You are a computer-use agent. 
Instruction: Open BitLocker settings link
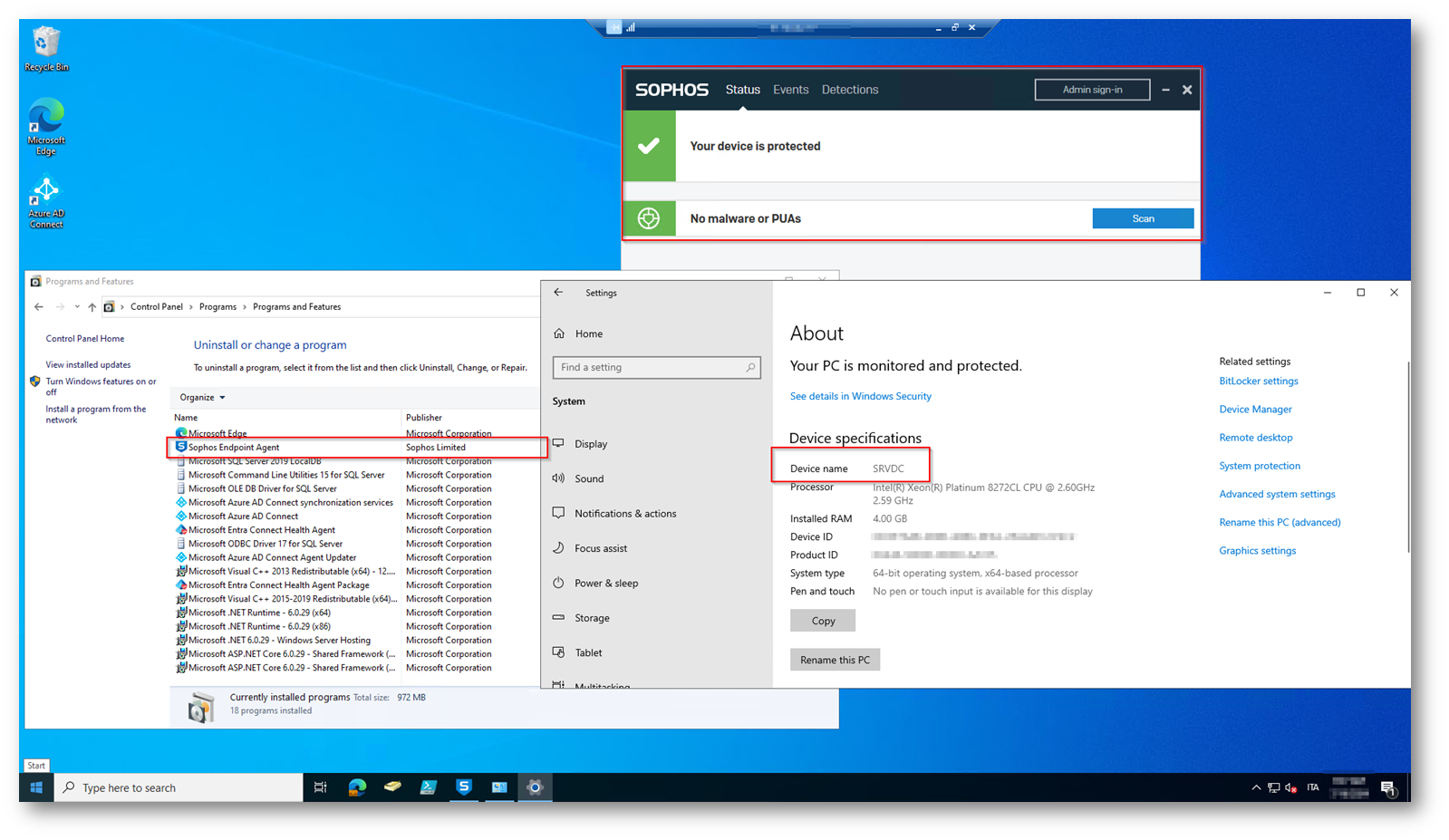(x=1258, y=381)
